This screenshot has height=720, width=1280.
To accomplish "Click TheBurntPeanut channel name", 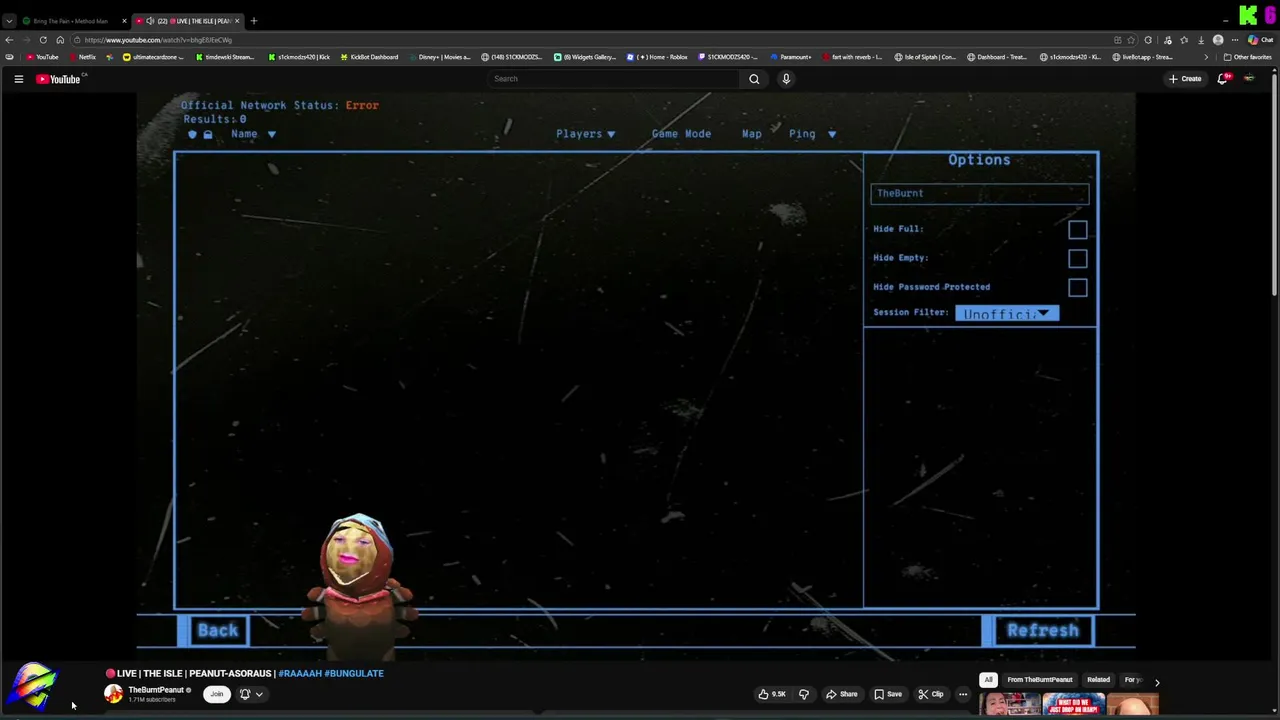I will (156, 690).
